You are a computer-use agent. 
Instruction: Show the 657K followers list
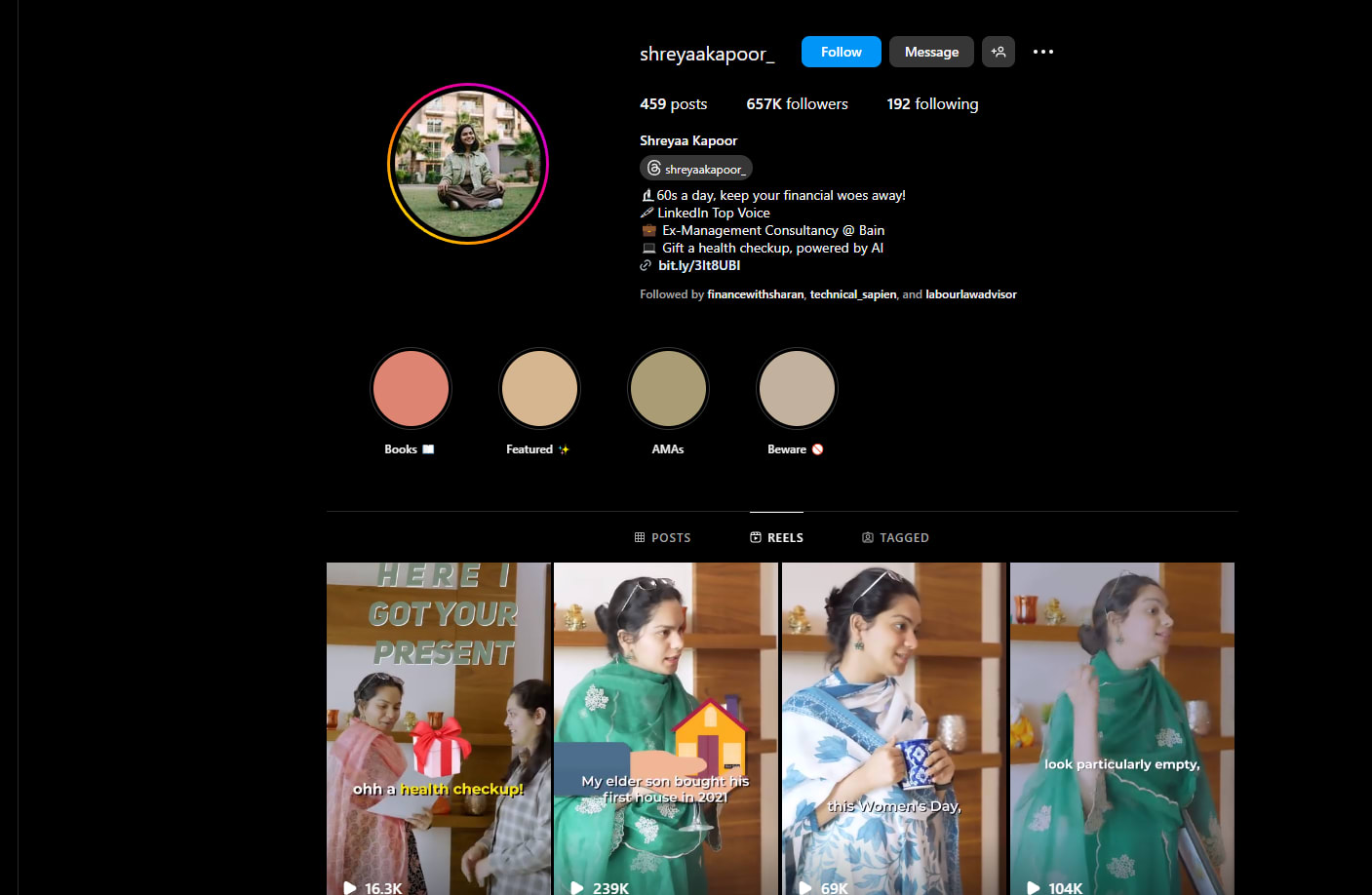pos(797,104)
